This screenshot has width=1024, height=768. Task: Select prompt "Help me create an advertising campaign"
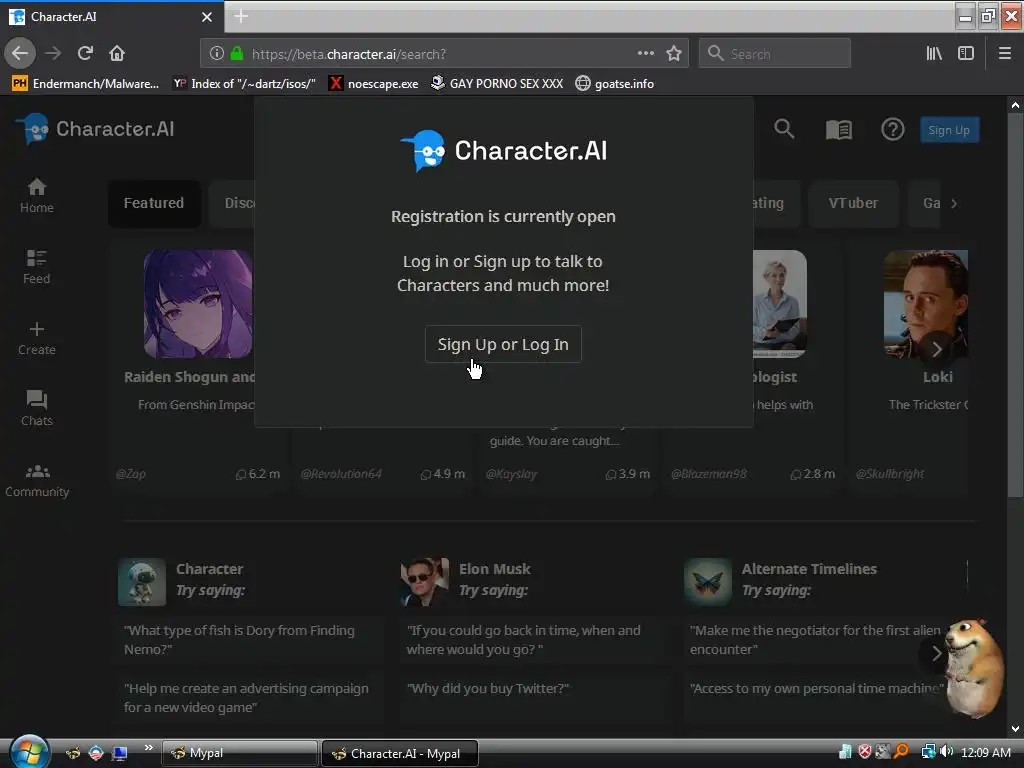[x=246, y=697]
